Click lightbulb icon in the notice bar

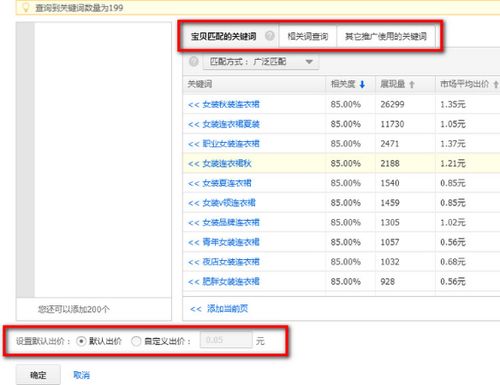26,7
